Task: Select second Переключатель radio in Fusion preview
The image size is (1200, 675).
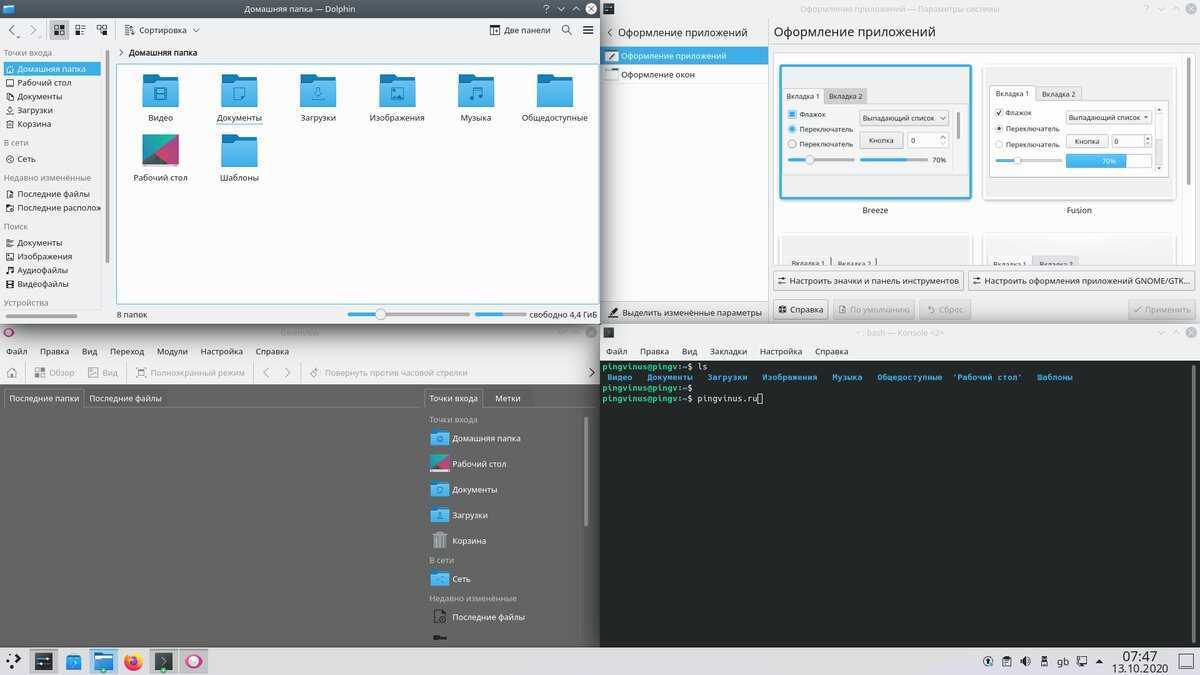Action: click(999, 144)
